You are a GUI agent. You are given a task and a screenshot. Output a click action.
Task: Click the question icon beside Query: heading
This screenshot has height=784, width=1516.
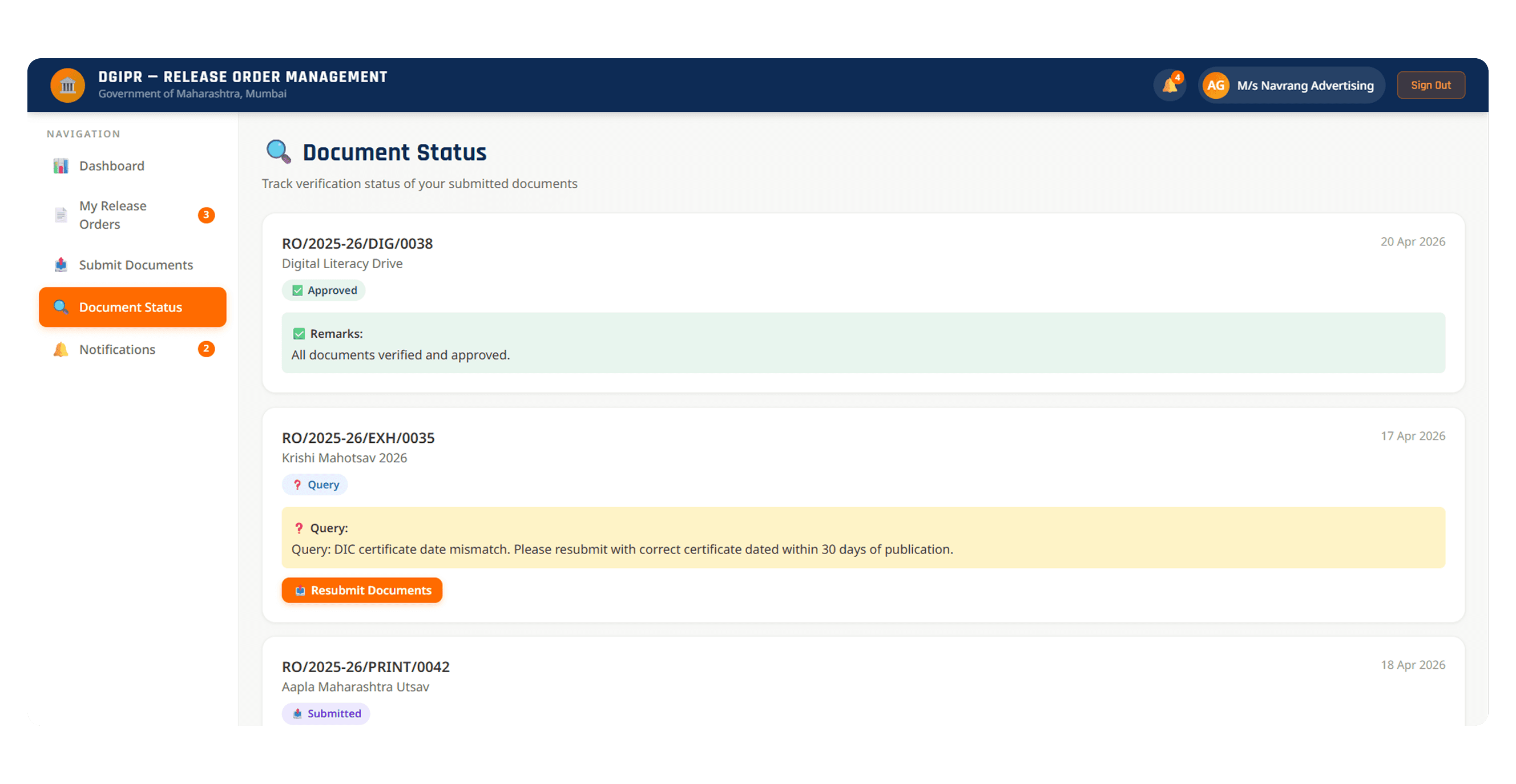(x=299, y=528)
